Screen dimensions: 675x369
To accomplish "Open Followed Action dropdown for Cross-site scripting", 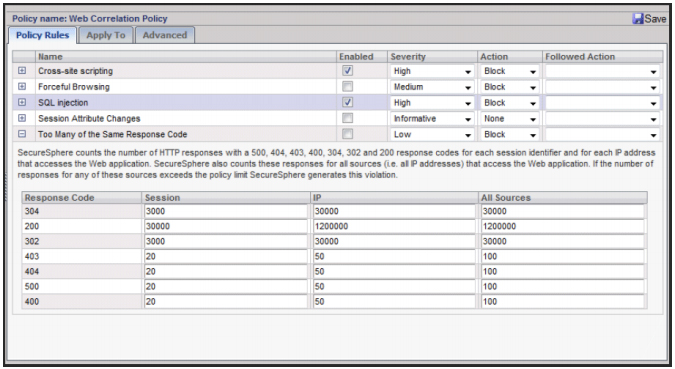I will click(x=602, y=71).
